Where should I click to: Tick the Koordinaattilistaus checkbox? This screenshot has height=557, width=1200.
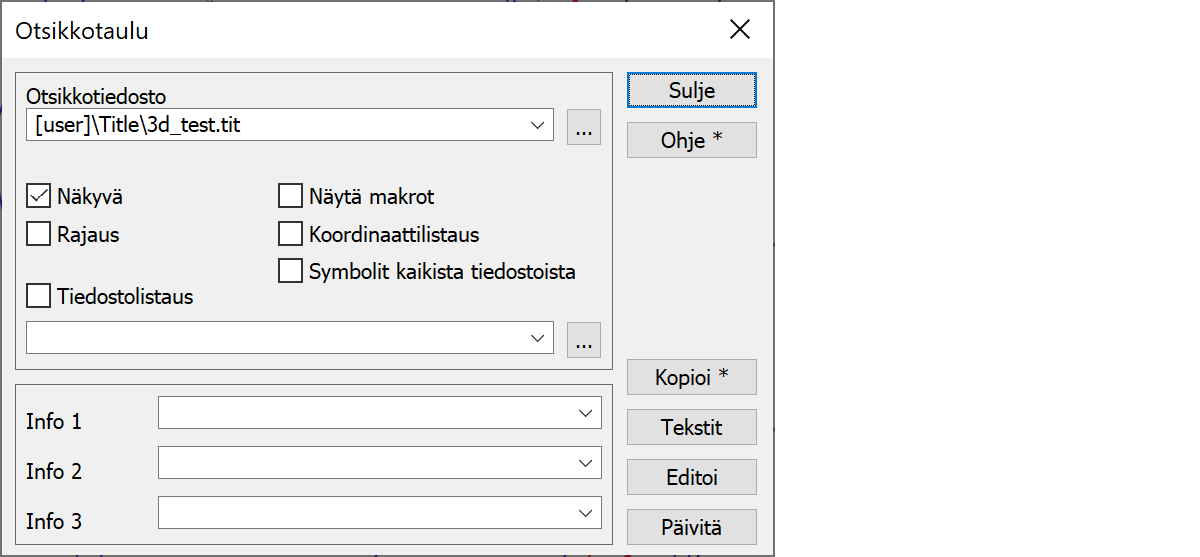pyautogui.click(x=290, y=235)
